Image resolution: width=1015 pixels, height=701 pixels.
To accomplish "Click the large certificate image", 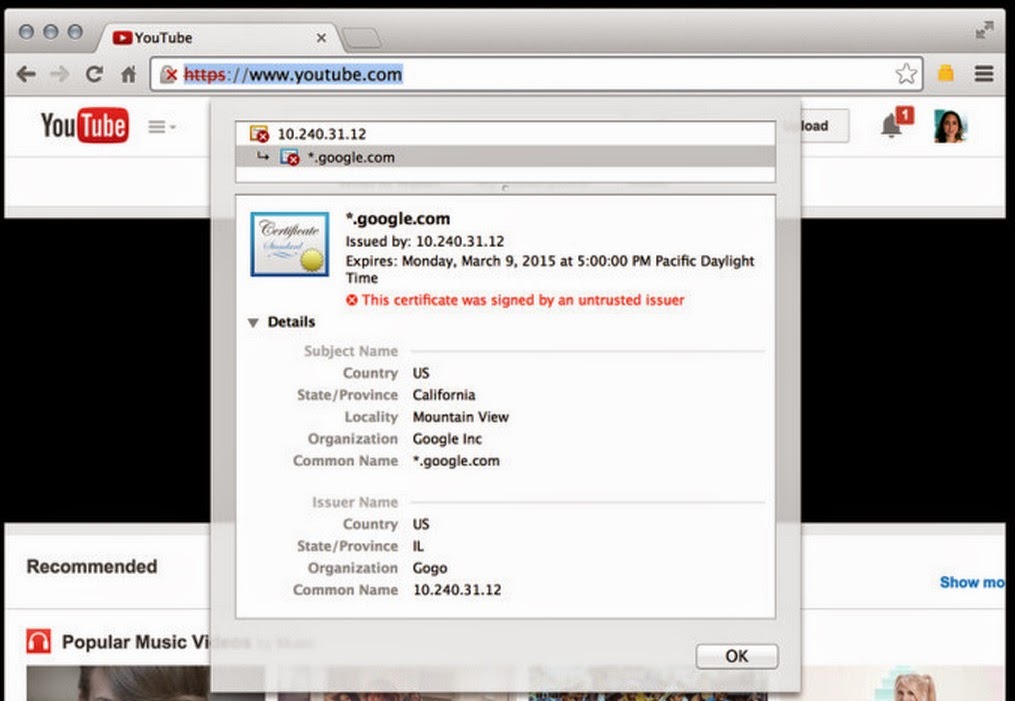I will click(x=289, y=244).
